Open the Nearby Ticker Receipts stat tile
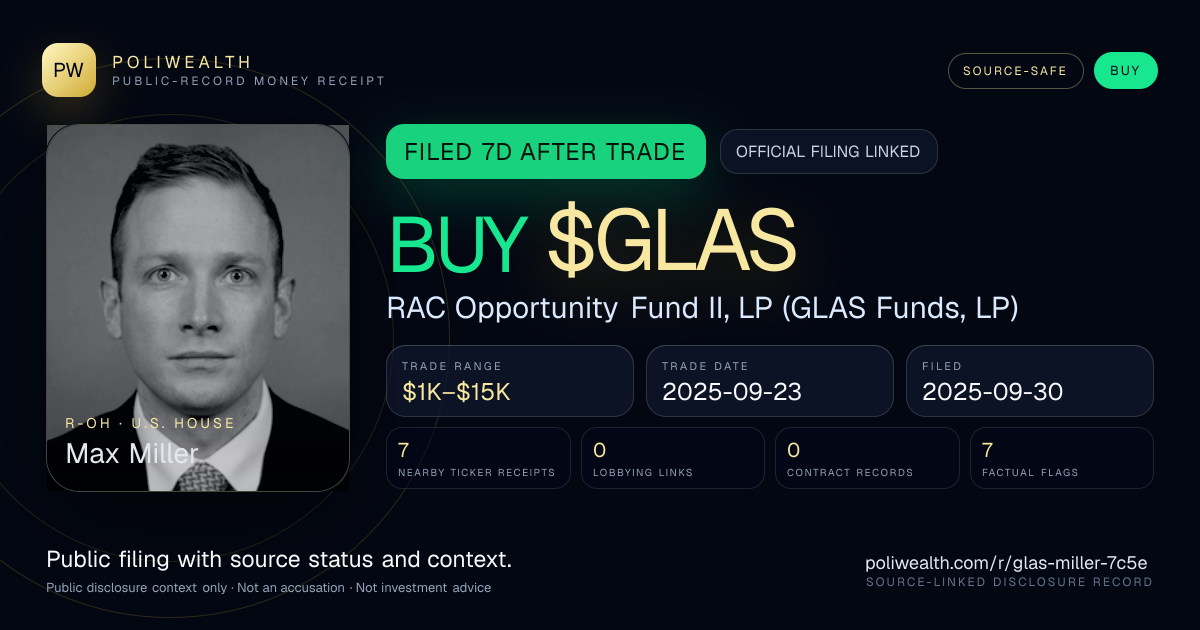 (479, 458)
